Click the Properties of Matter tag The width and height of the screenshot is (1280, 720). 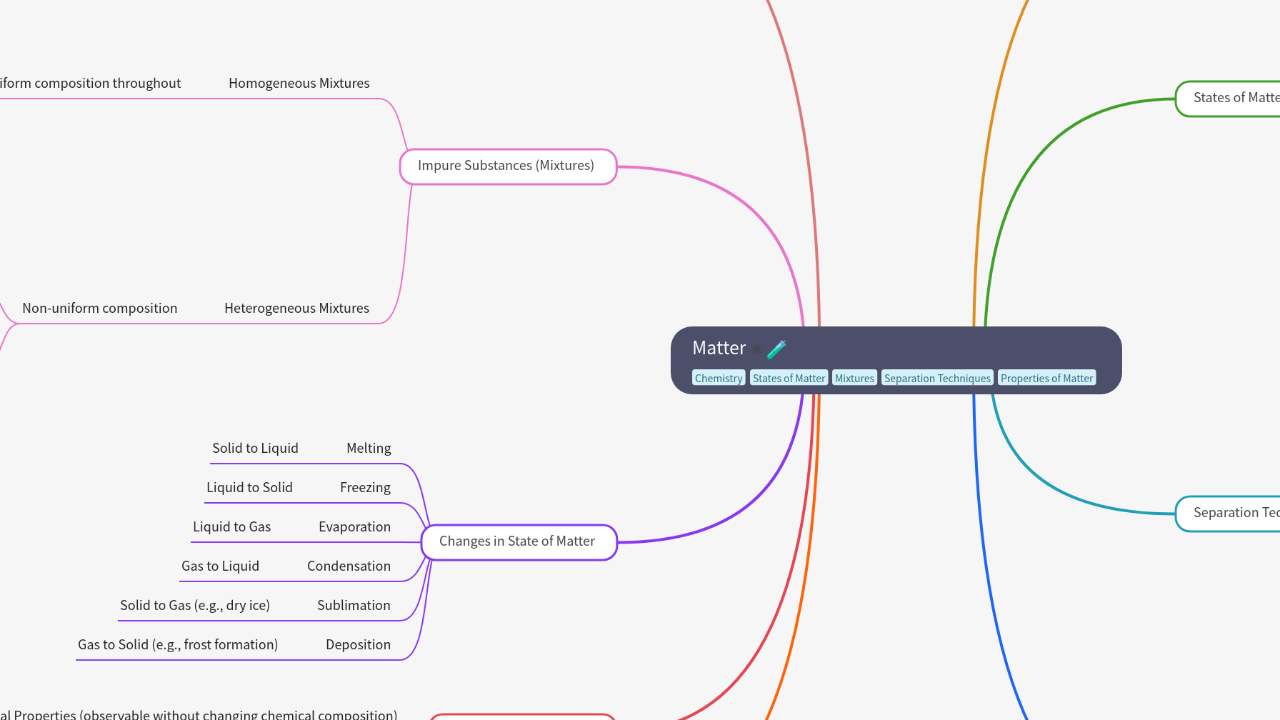pyautogui.click(x=1047, y=378)
